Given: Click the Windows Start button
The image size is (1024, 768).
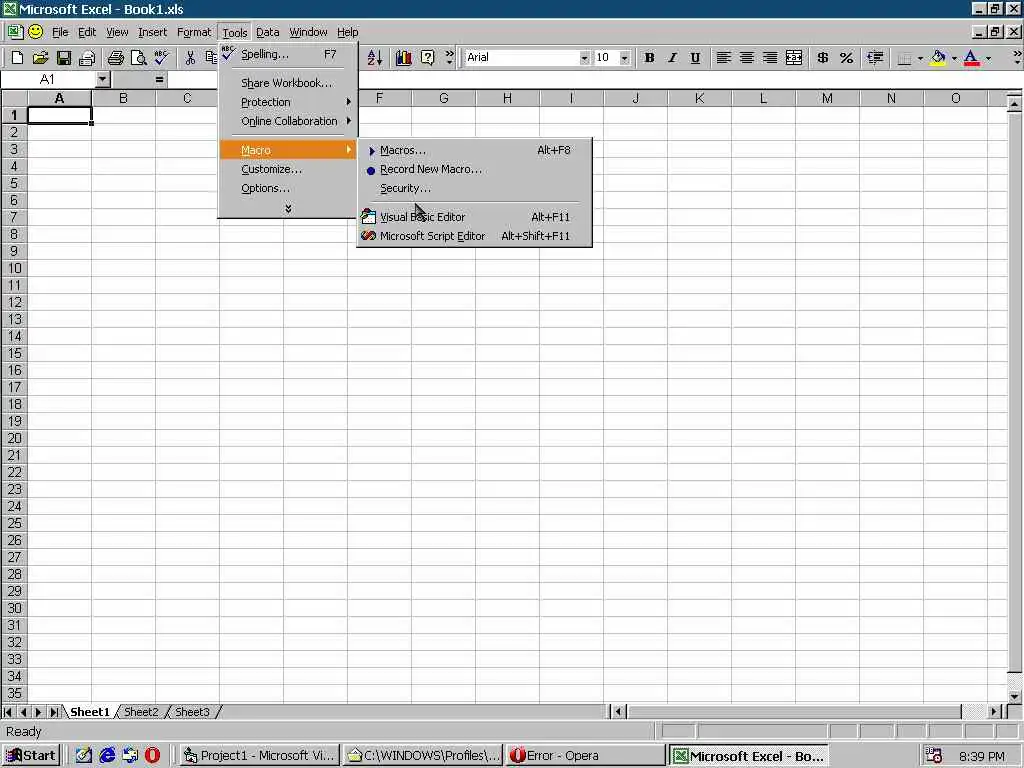Looking at the screenshot, I should [x=31, y=756].
